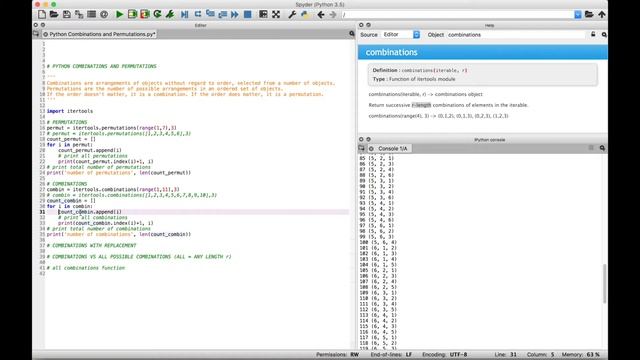The height and width of the screenshot is (360, 640).
Task: Click Encoding UTF-8 in status bar
Action: (x=444, y=354)
